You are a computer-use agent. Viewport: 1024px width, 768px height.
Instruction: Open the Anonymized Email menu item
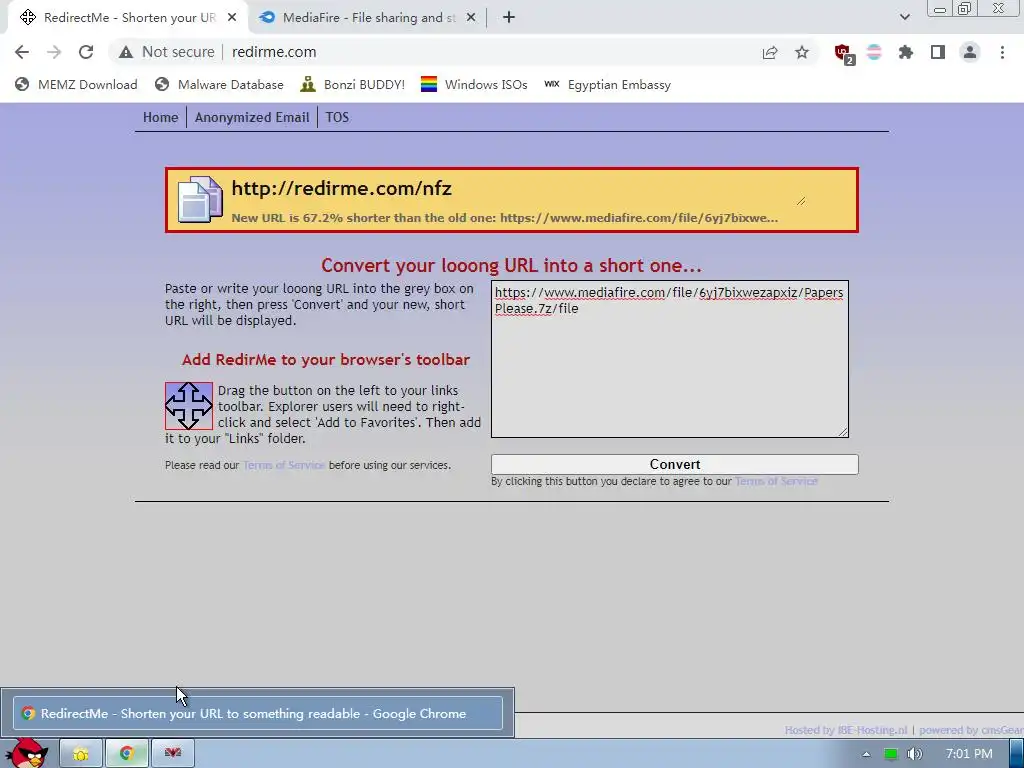click(x=252, y=118)
